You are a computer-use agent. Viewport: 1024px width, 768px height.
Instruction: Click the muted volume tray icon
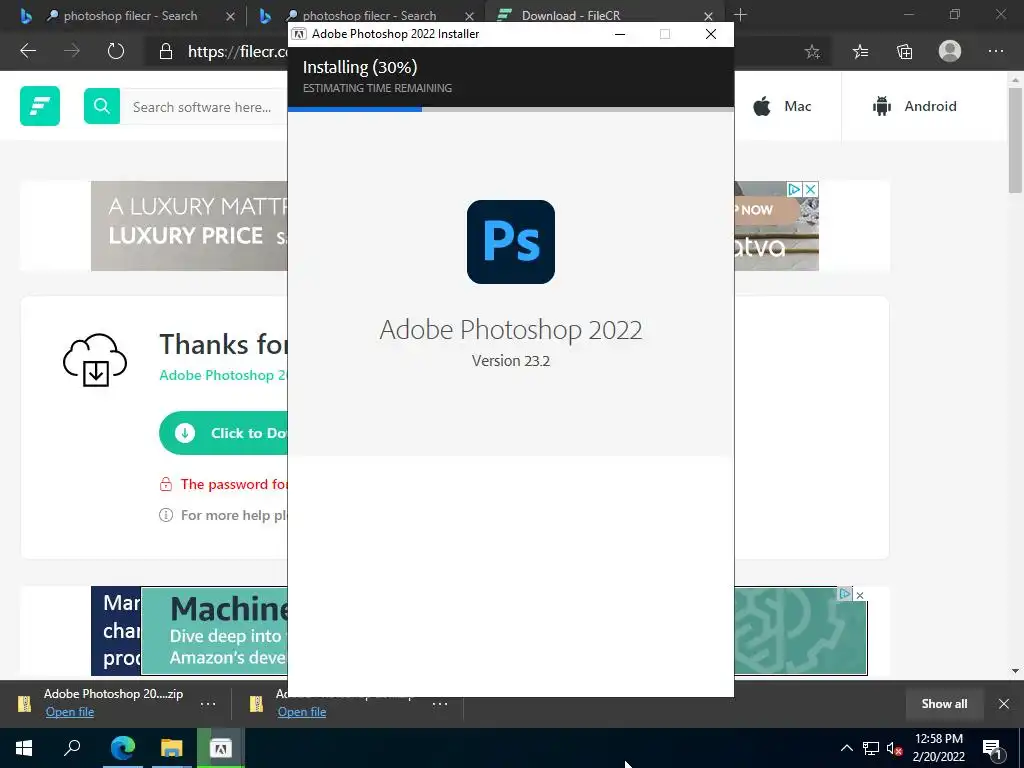894,748
